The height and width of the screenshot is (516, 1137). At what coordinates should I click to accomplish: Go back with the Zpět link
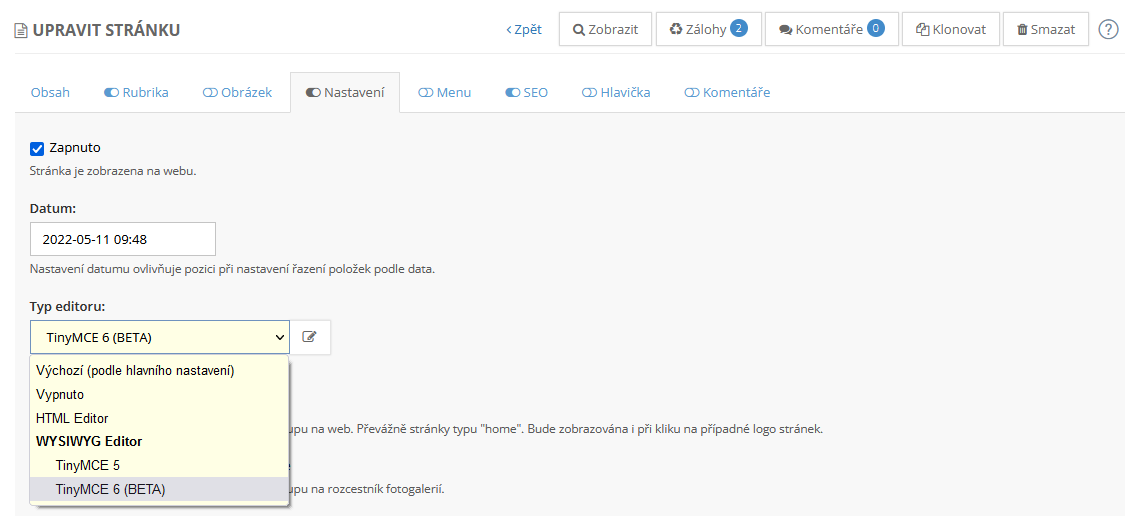pos(524,29)
